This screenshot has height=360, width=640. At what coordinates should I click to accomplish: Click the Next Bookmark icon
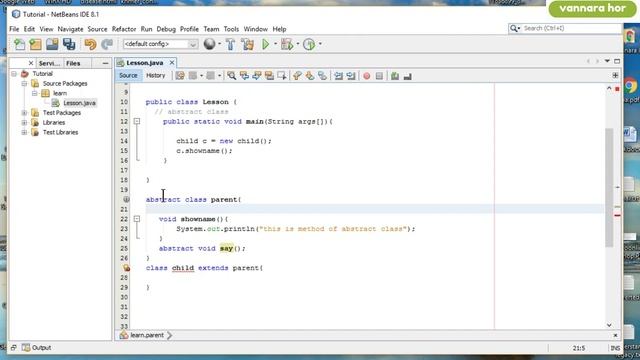pos(310,76)
